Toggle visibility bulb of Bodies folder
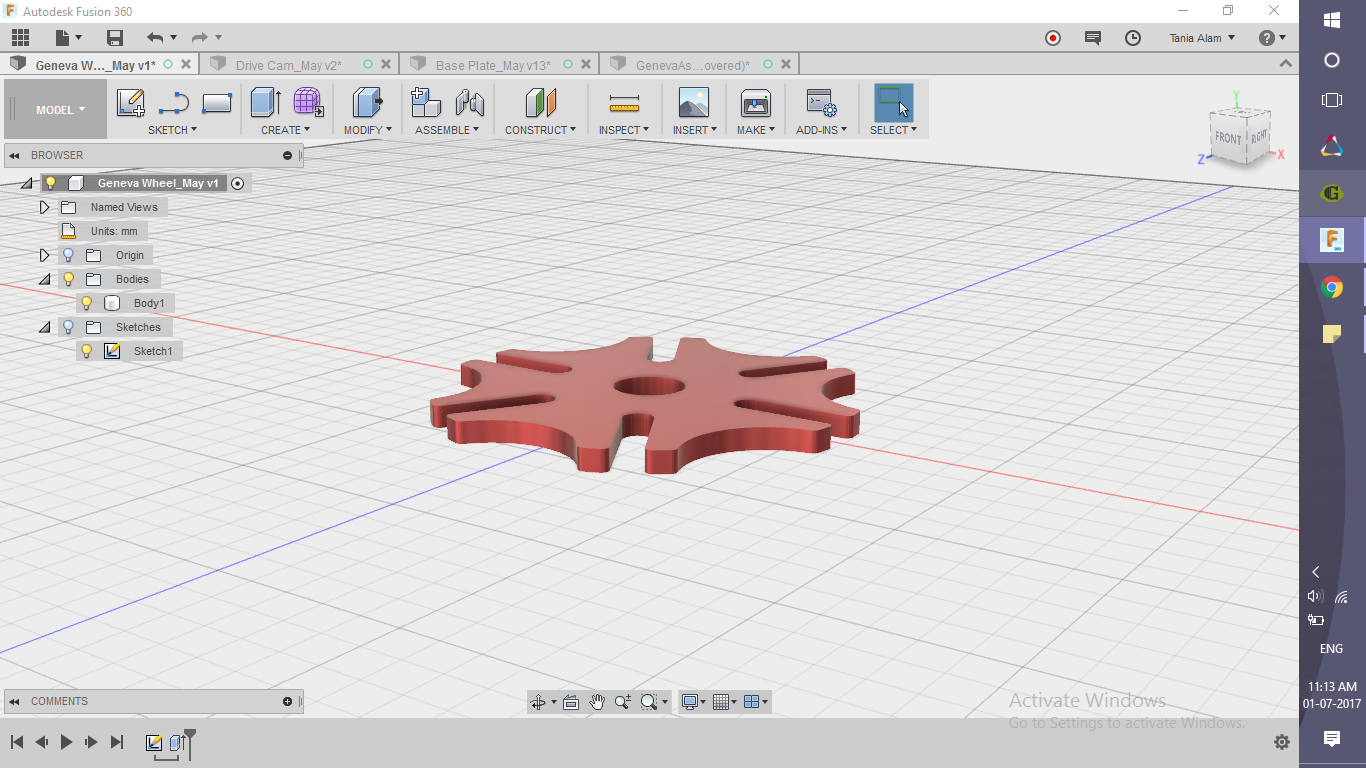This screenshot has width=1366, height=768. [68, 279]
